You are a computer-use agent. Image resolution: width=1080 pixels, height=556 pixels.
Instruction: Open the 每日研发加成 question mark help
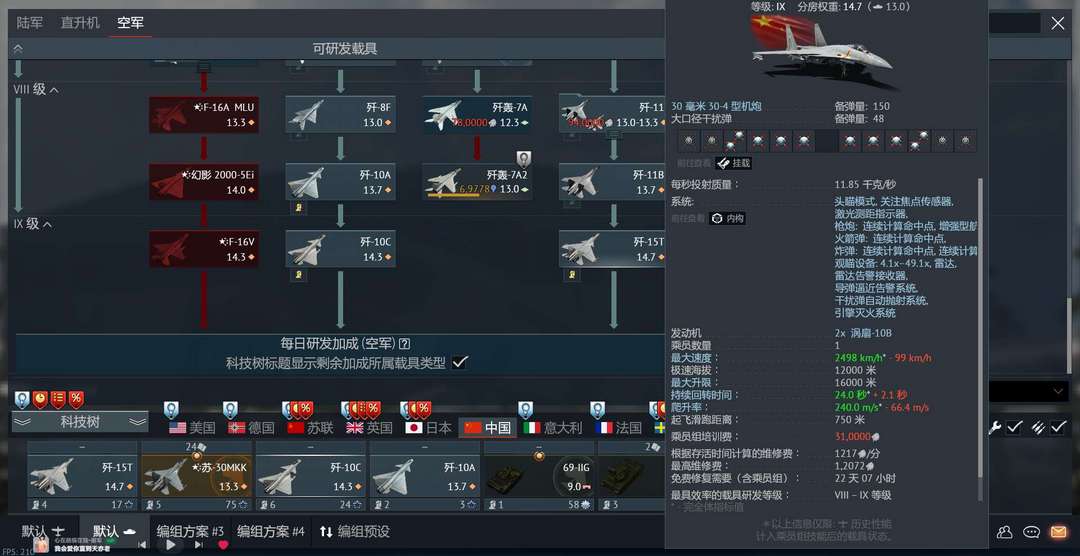(x=405, y=344)
